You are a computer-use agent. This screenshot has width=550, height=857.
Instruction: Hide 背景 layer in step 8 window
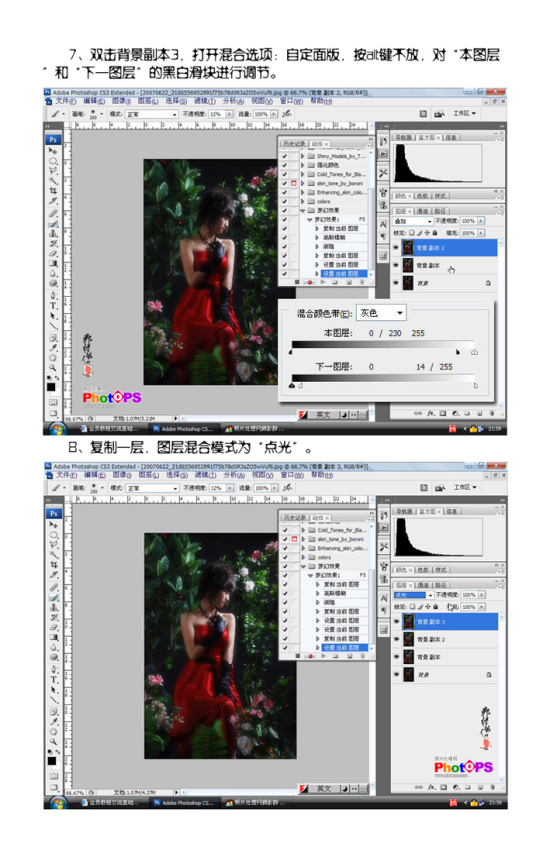[x=396, y=674]
